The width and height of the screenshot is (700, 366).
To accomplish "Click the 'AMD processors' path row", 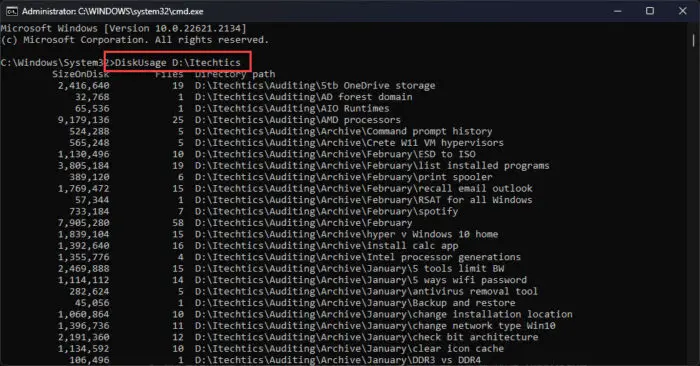I will click(298, 120).
